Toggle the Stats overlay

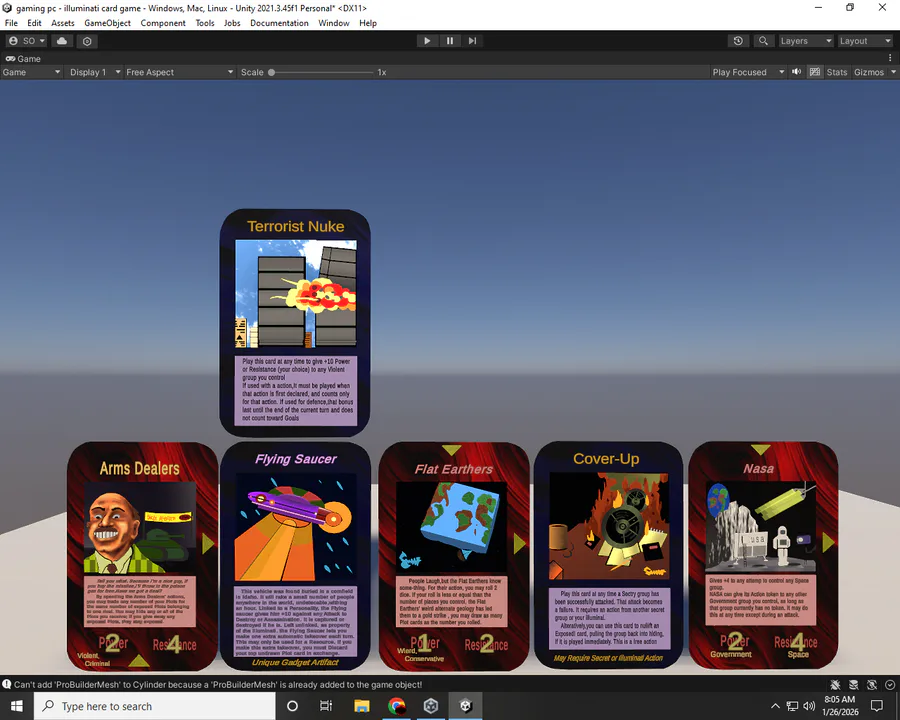(836, 72)
